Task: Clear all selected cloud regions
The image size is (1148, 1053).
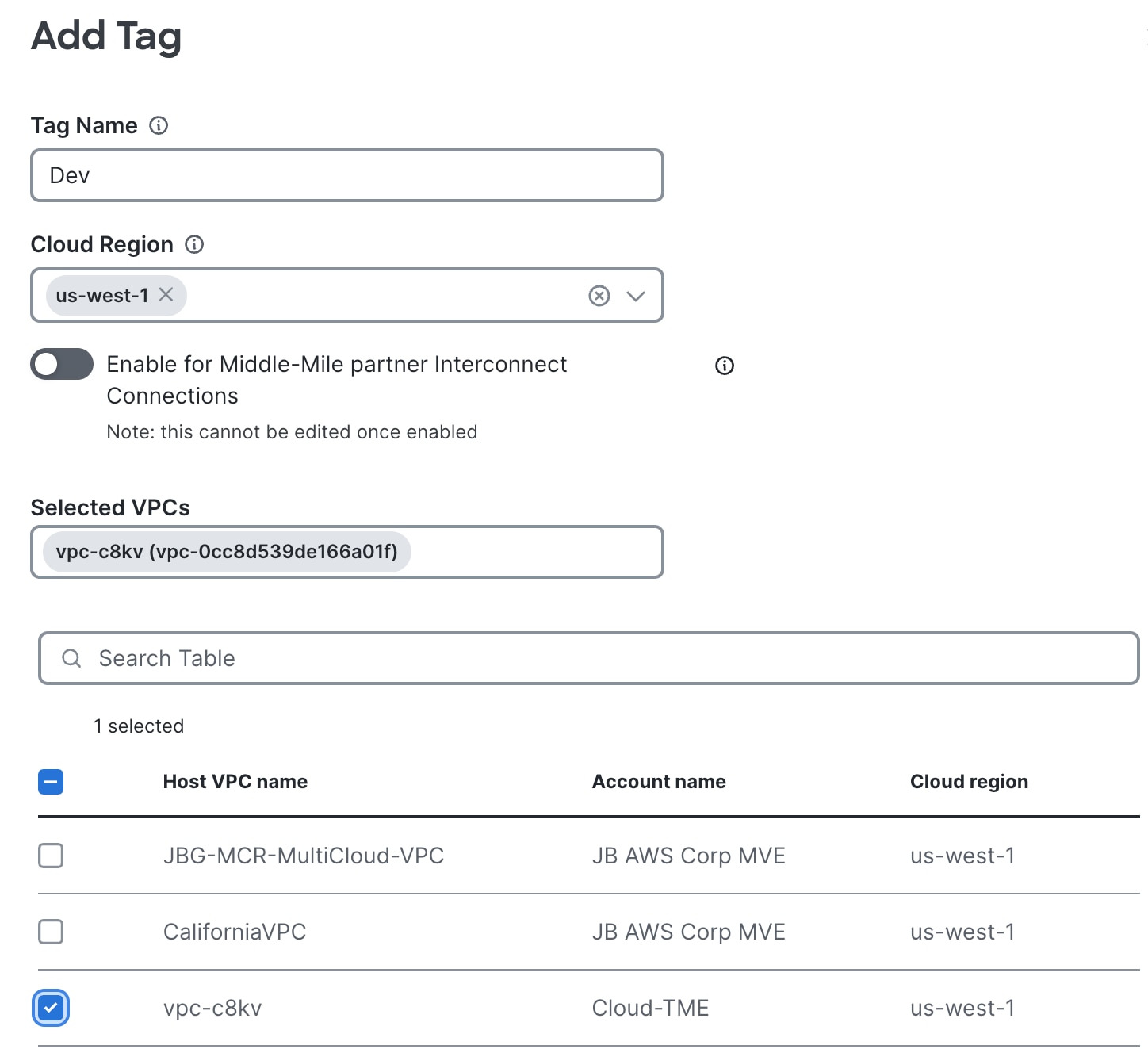Action: 599,296
